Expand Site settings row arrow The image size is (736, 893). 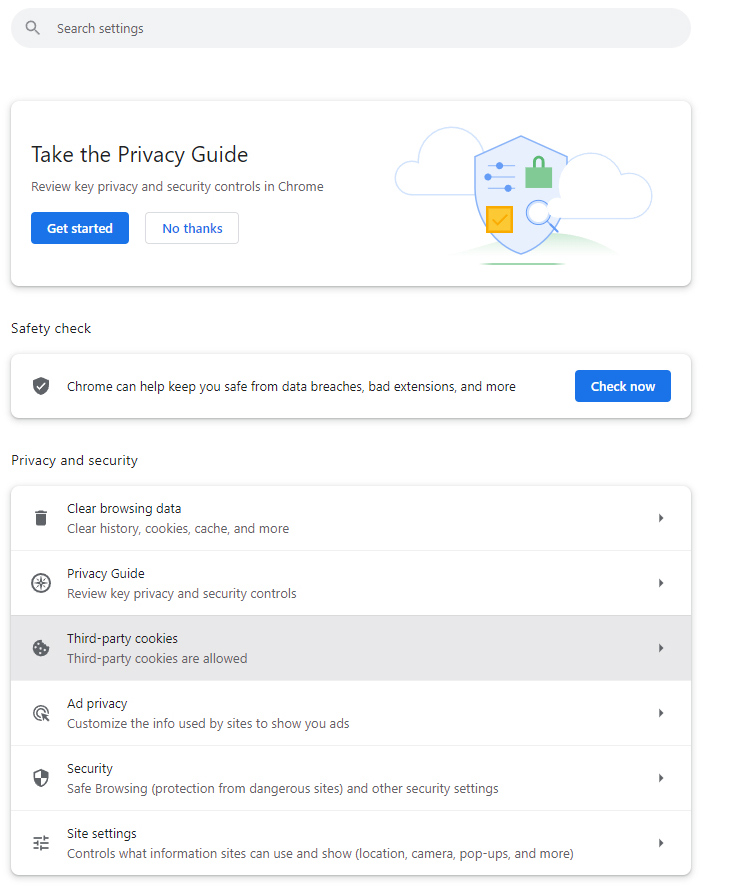(x=661, y=843)
